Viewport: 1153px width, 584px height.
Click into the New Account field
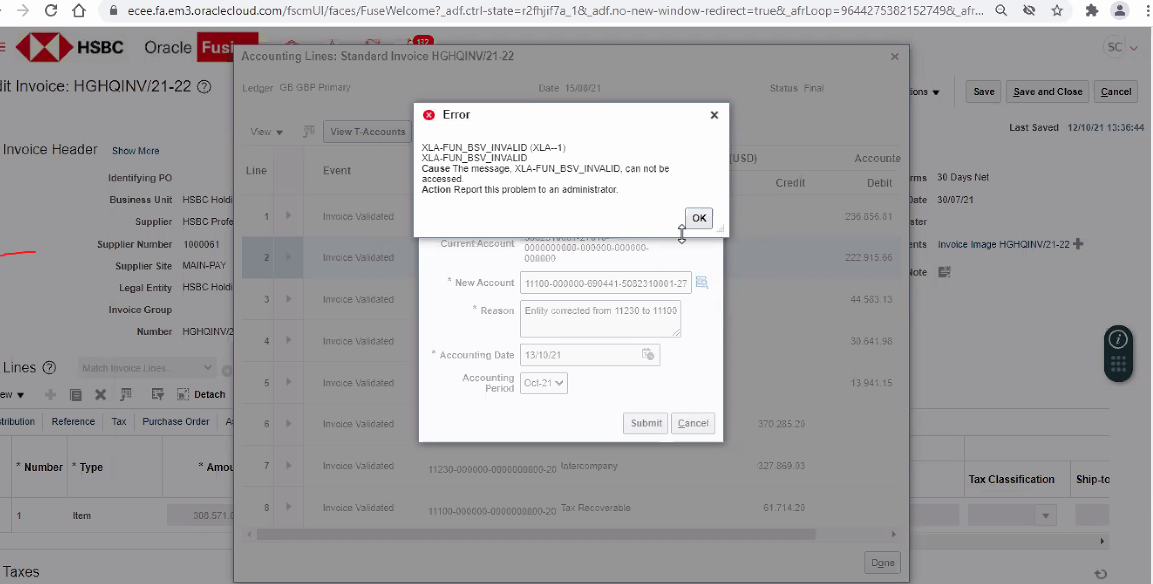click(x=605, y=282)
